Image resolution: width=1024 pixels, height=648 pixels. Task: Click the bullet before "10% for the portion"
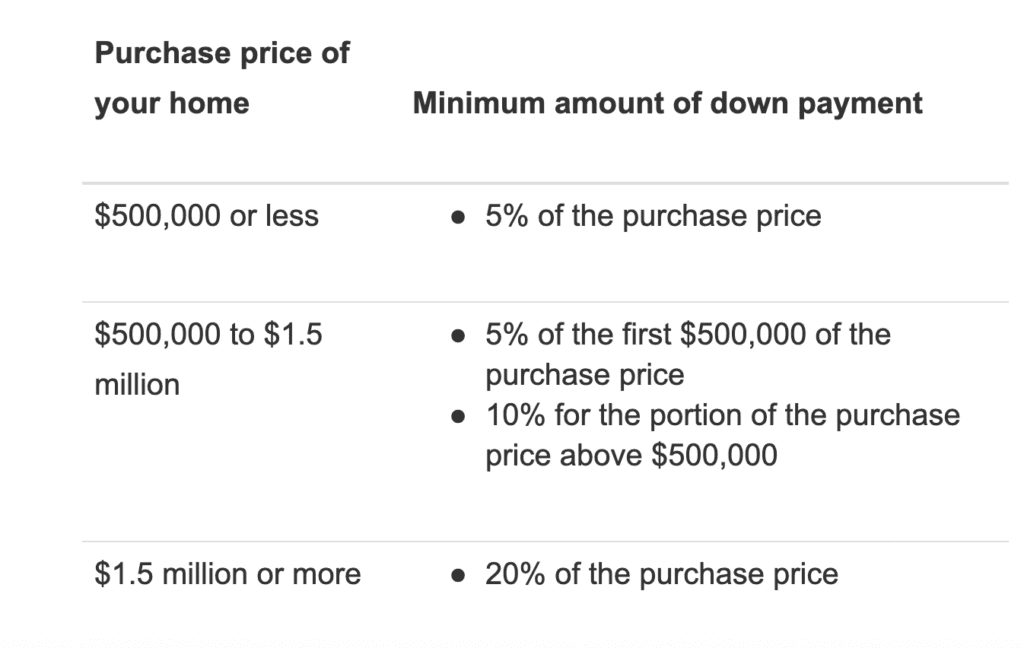[x=457, y=416]
